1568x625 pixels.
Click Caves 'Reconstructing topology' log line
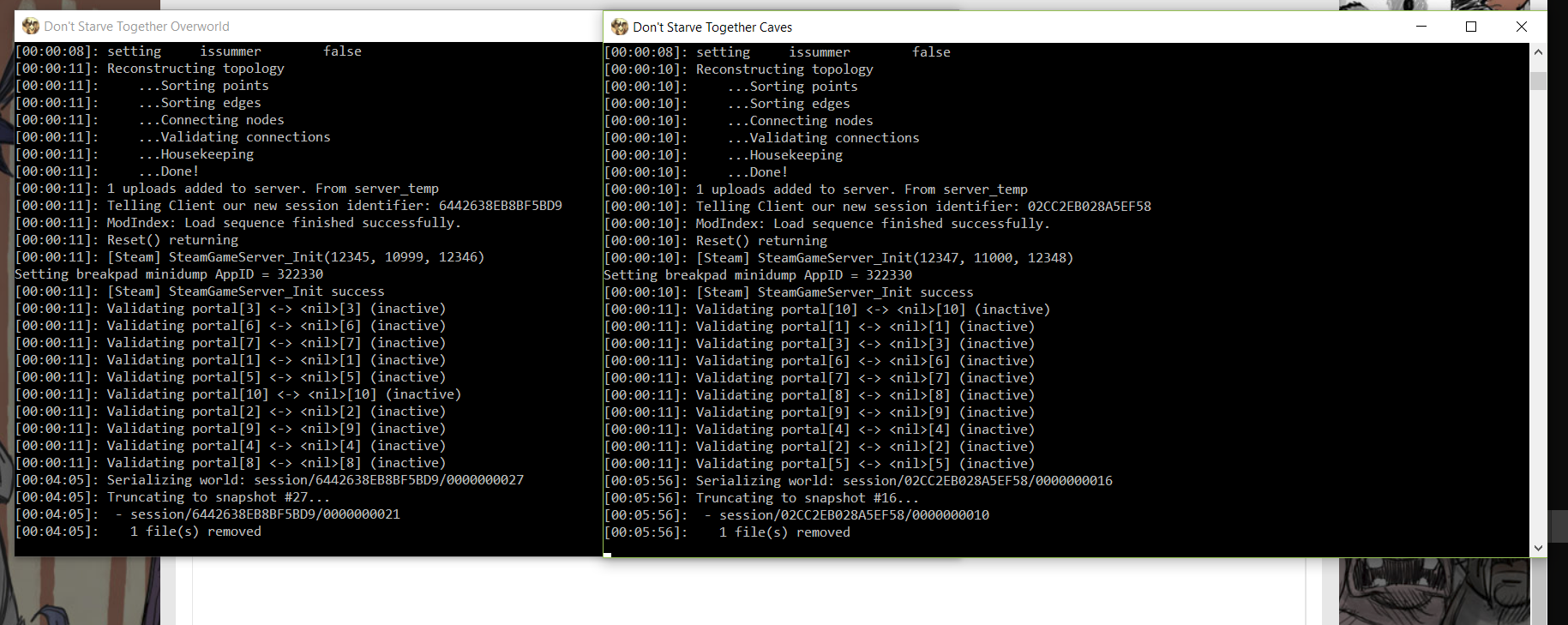point(784,69)
